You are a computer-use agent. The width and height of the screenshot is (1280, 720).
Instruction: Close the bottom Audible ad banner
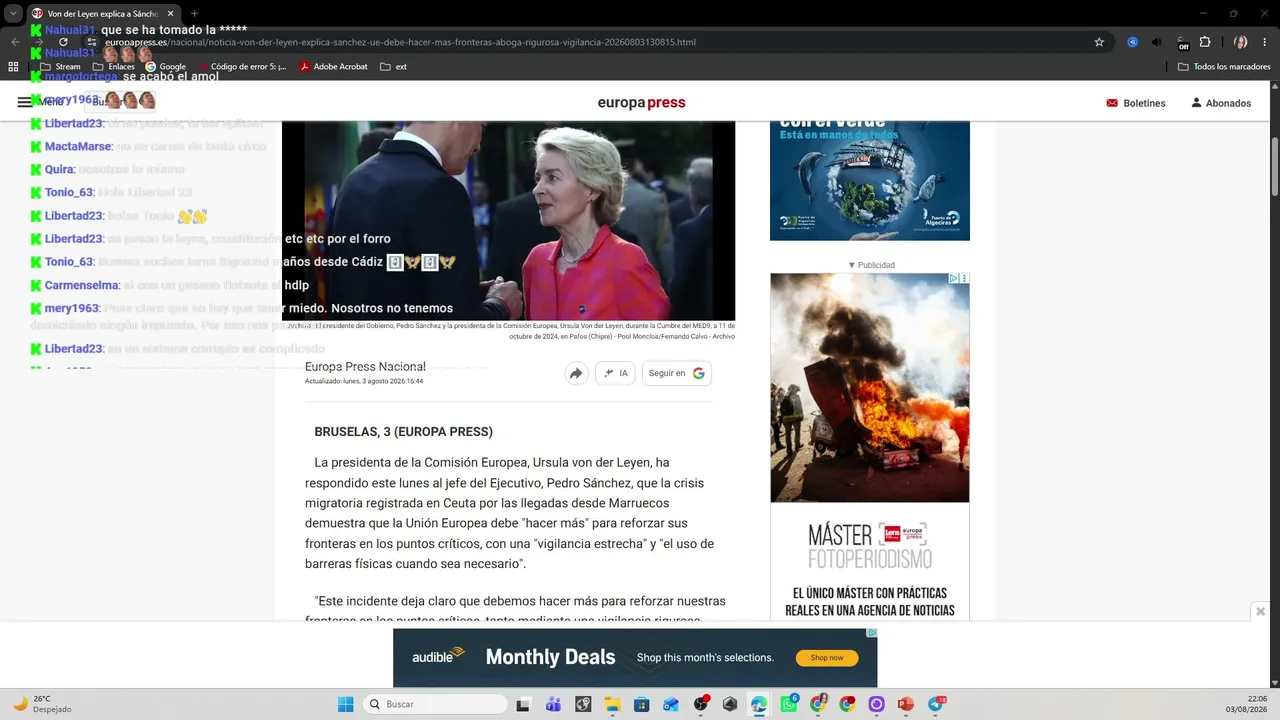pos(1260,611)
